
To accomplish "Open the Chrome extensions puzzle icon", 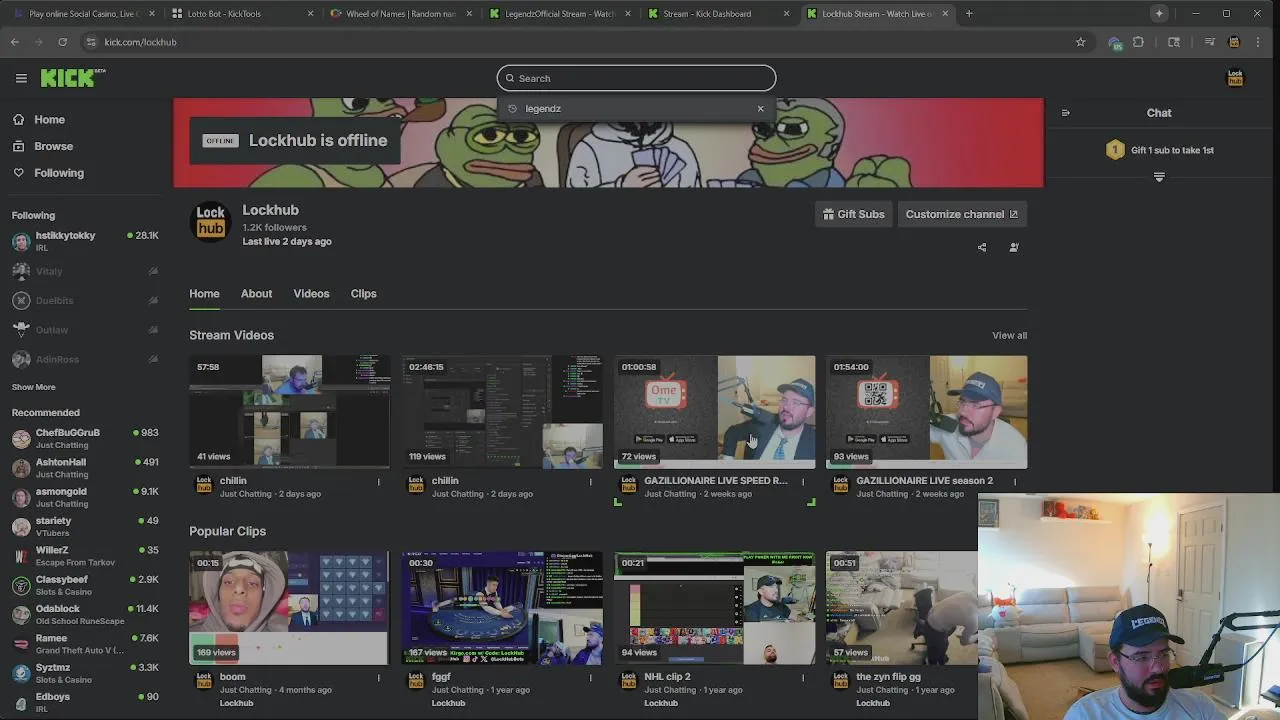I will click(1138, 42).
